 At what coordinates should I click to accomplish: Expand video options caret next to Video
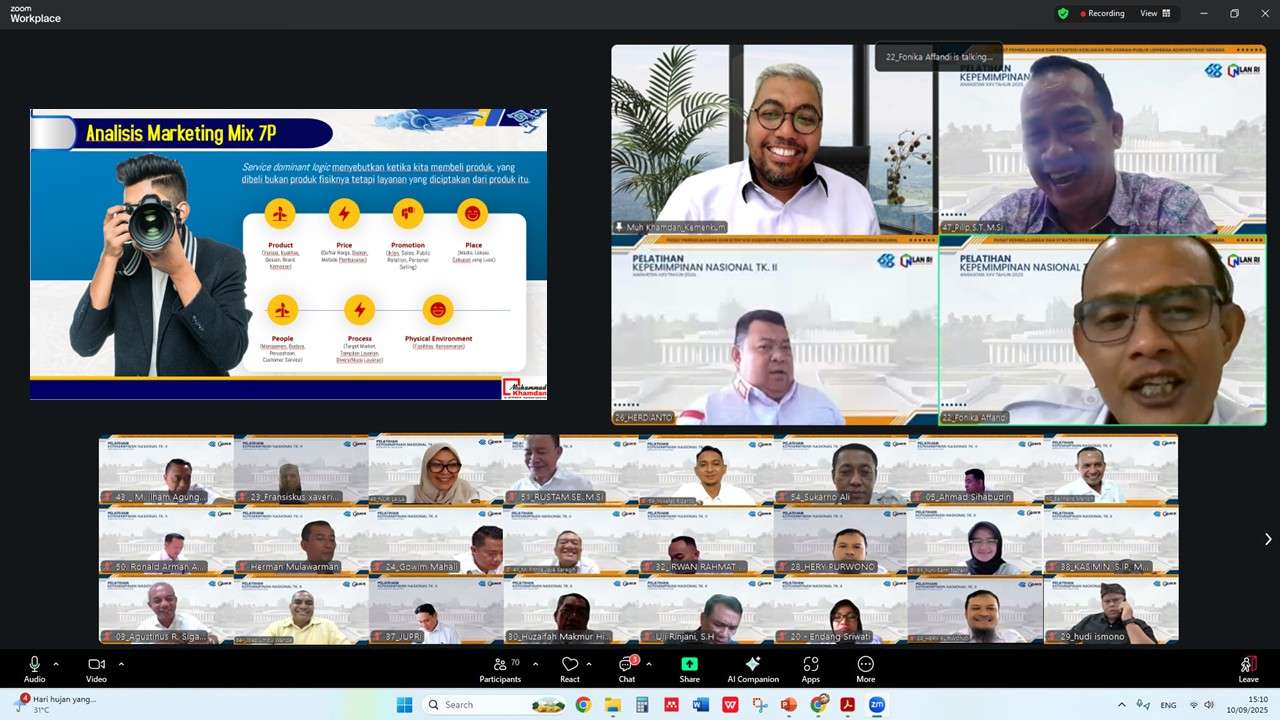click(121, 664)
